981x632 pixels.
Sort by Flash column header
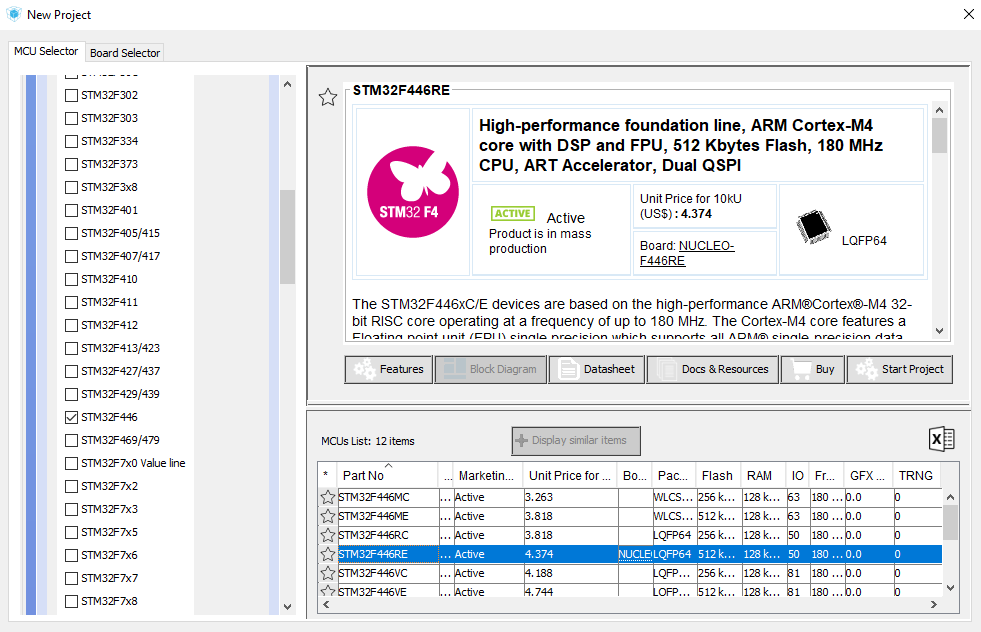coord(718,476)
